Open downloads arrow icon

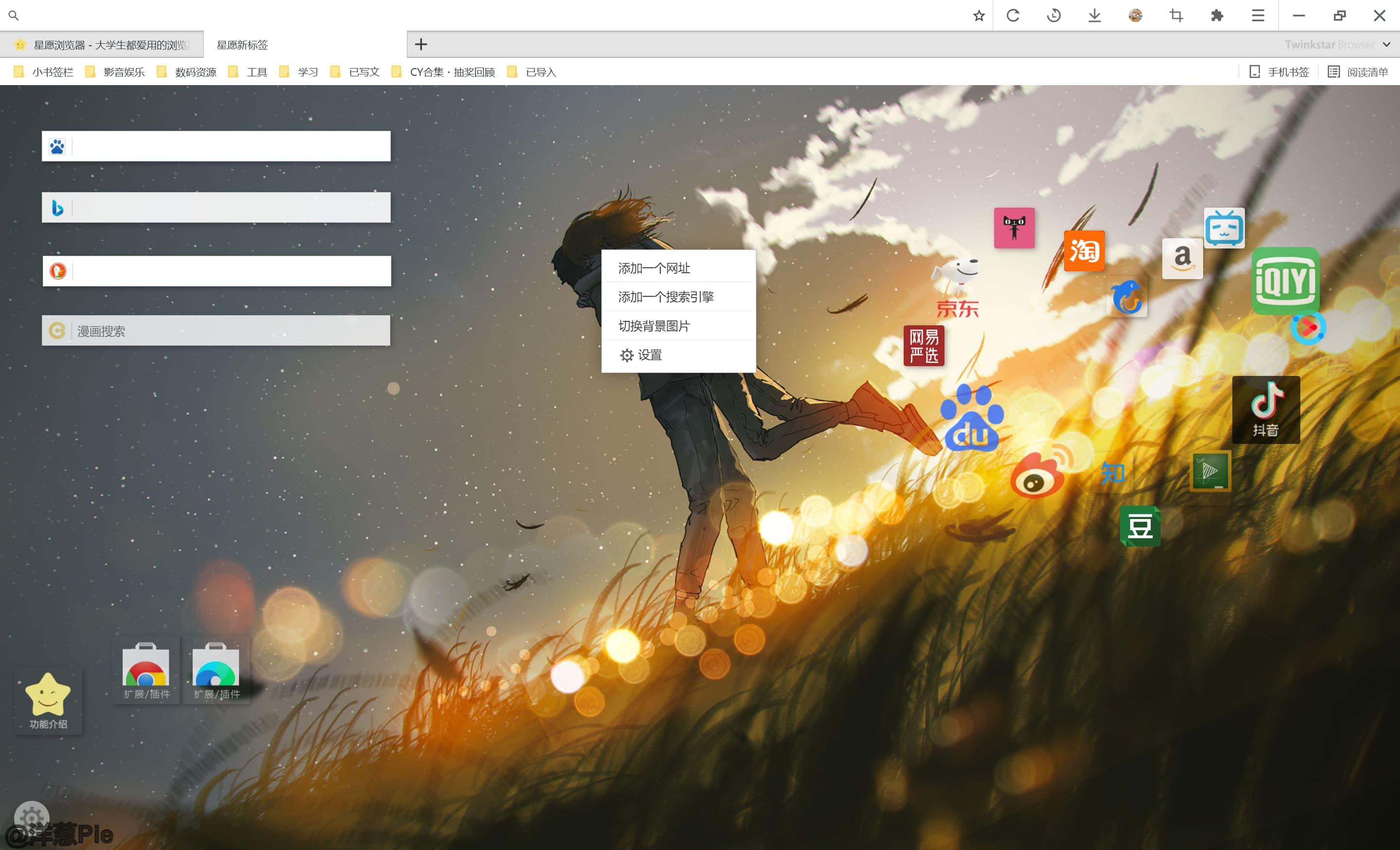tap(1094, 16)
